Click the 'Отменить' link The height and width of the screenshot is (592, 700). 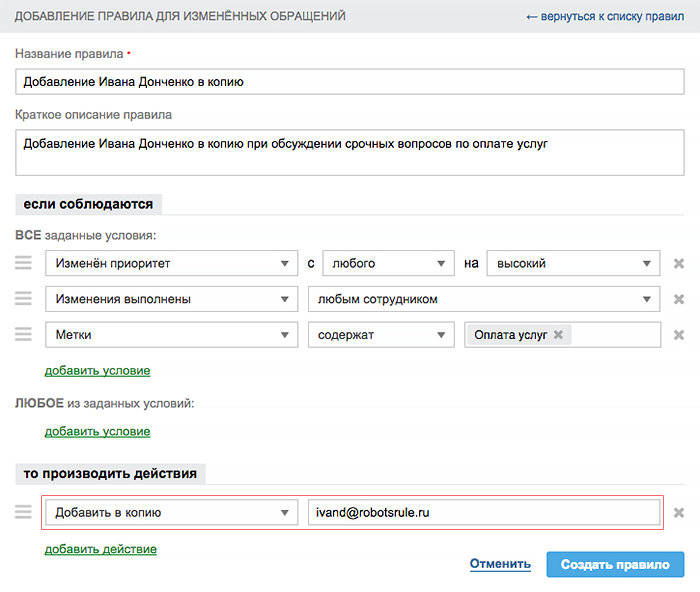pyautogui.click(x=500, y=564)
